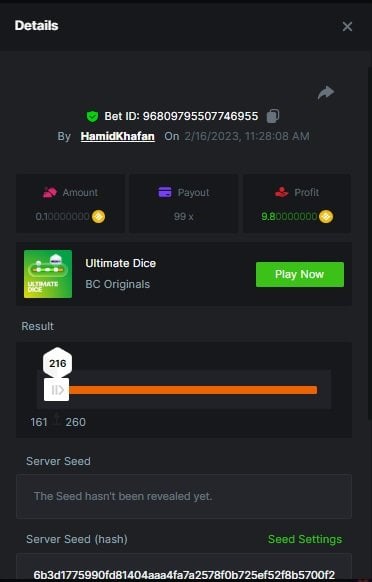Click the Server Seed field
This screenshot has height=582, width=372.
(x=184, y=496)
